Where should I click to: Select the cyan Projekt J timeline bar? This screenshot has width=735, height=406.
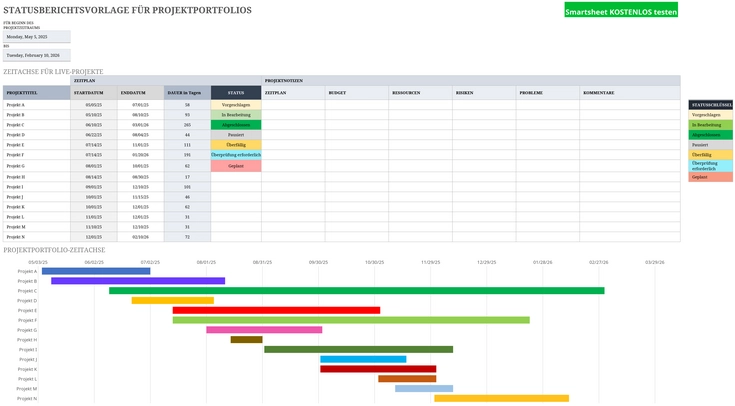click(363, 360)
